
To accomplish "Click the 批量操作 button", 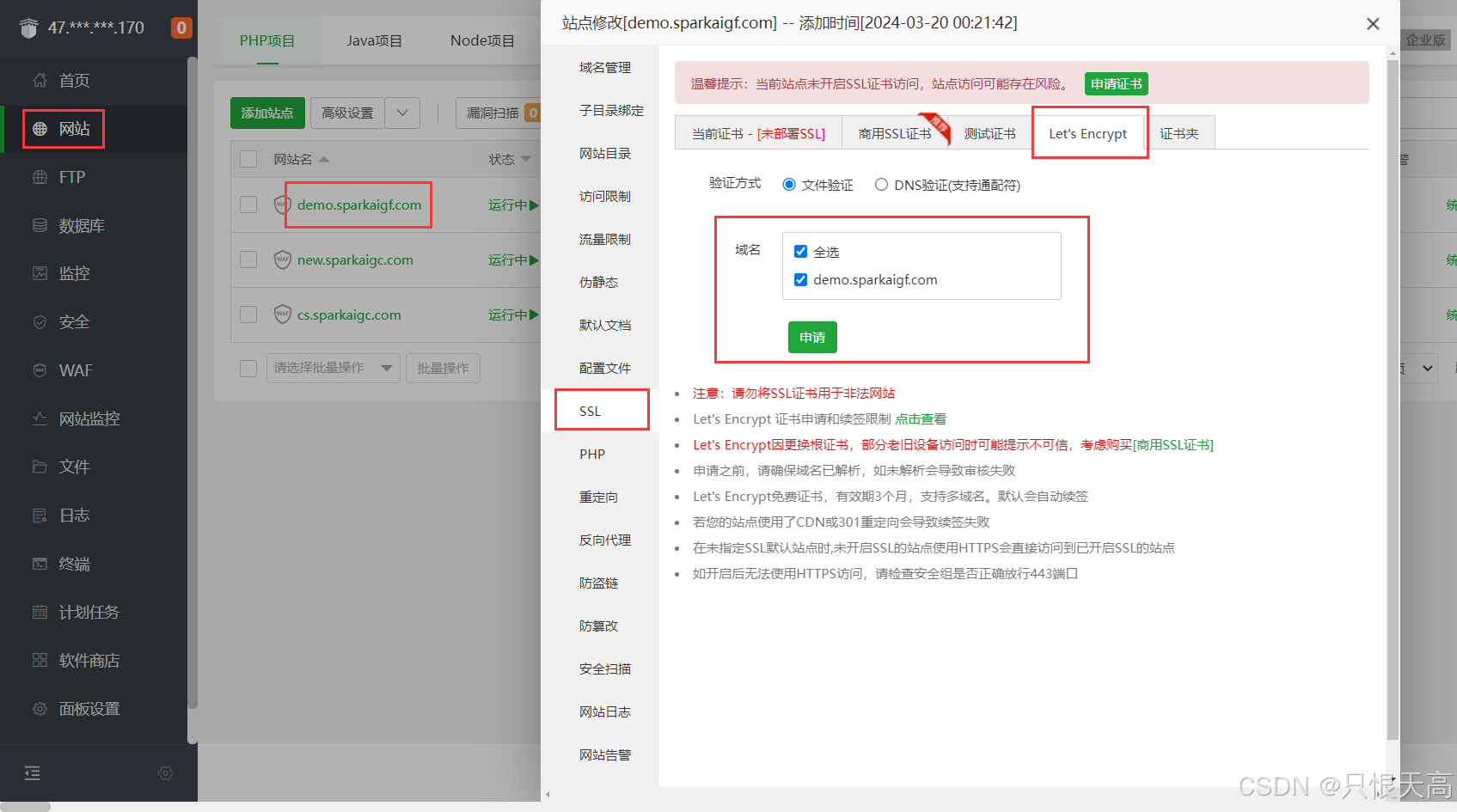I will coord(443,368).
